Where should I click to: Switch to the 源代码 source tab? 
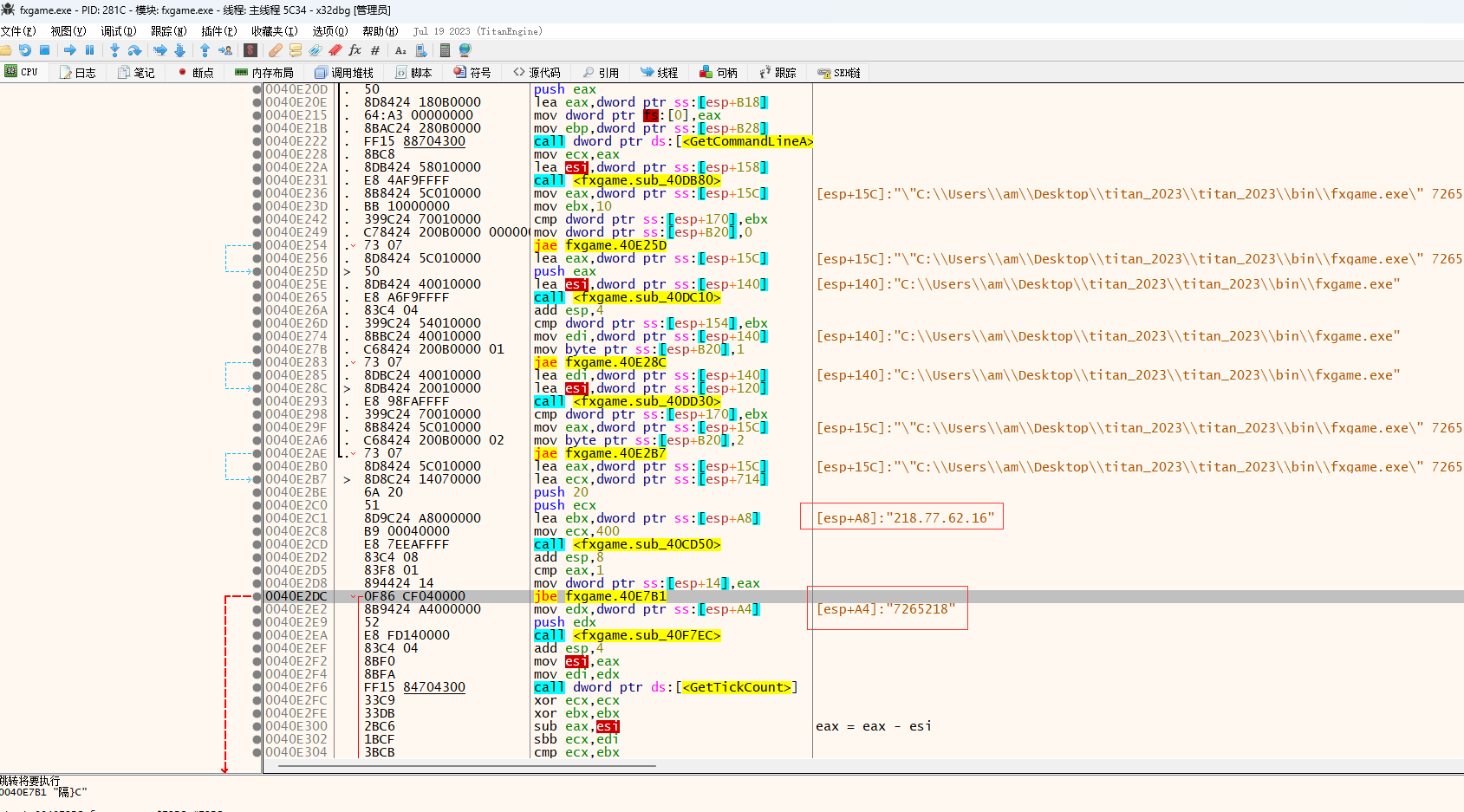click(537, 73)
